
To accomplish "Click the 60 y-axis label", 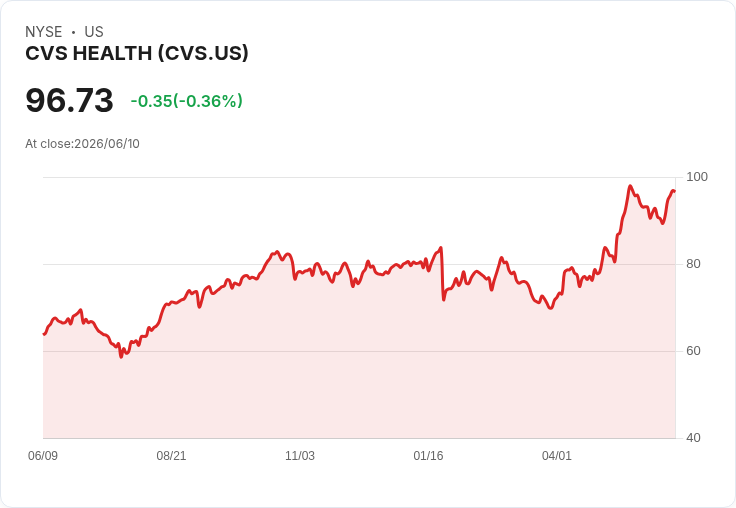I will [x=693, y=351].
